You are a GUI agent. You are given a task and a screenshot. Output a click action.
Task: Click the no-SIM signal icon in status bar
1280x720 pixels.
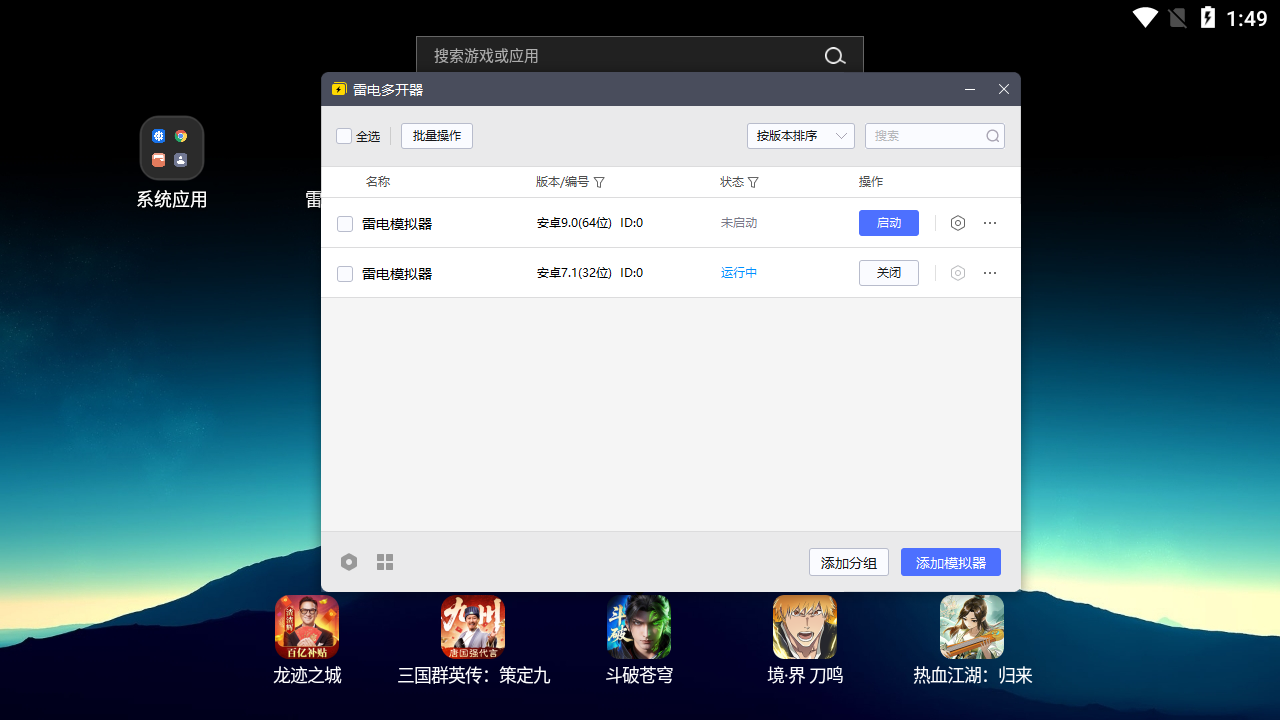click(x=1178, y=17)
